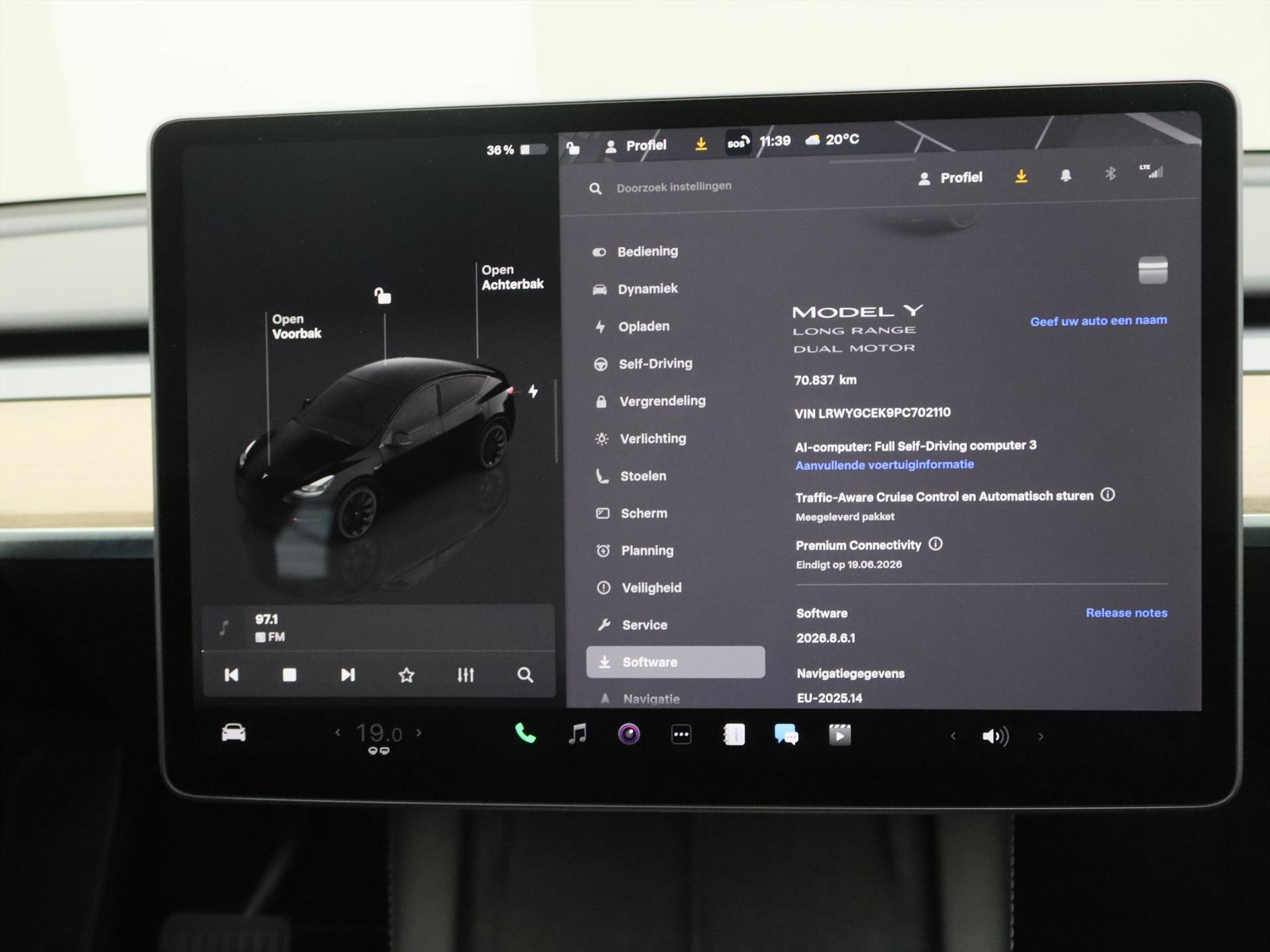The width and height of the screenshot is (1270, 952).
Task: Open the Manual info app
Action: click(734, 734)
